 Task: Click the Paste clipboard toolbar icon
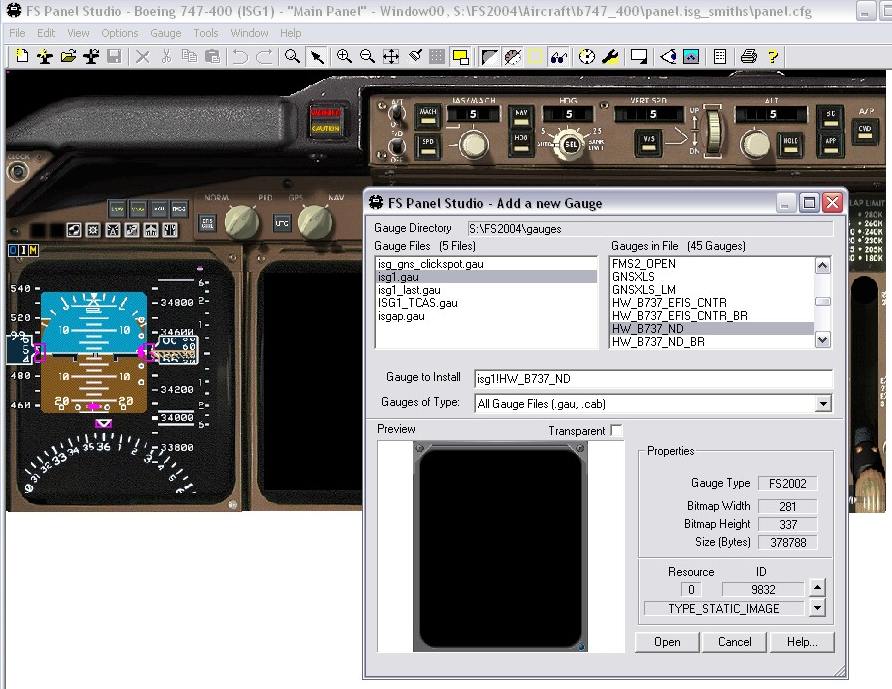212,56
